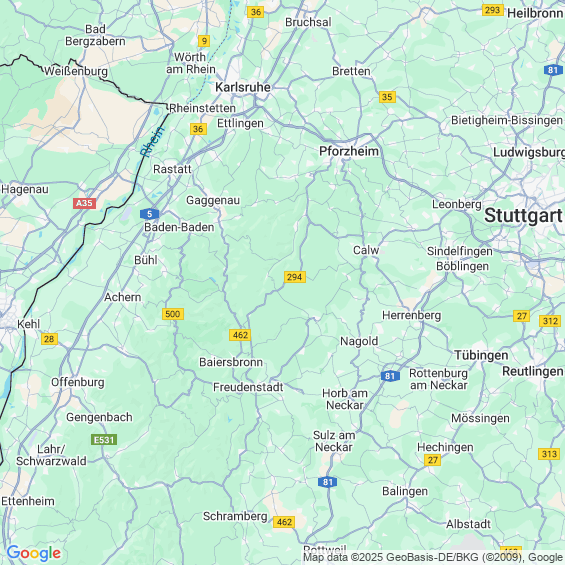This screenshot has height=565, width=565.
Task: Select the Karlsruhe city label
Action: [x=243, y=87]
